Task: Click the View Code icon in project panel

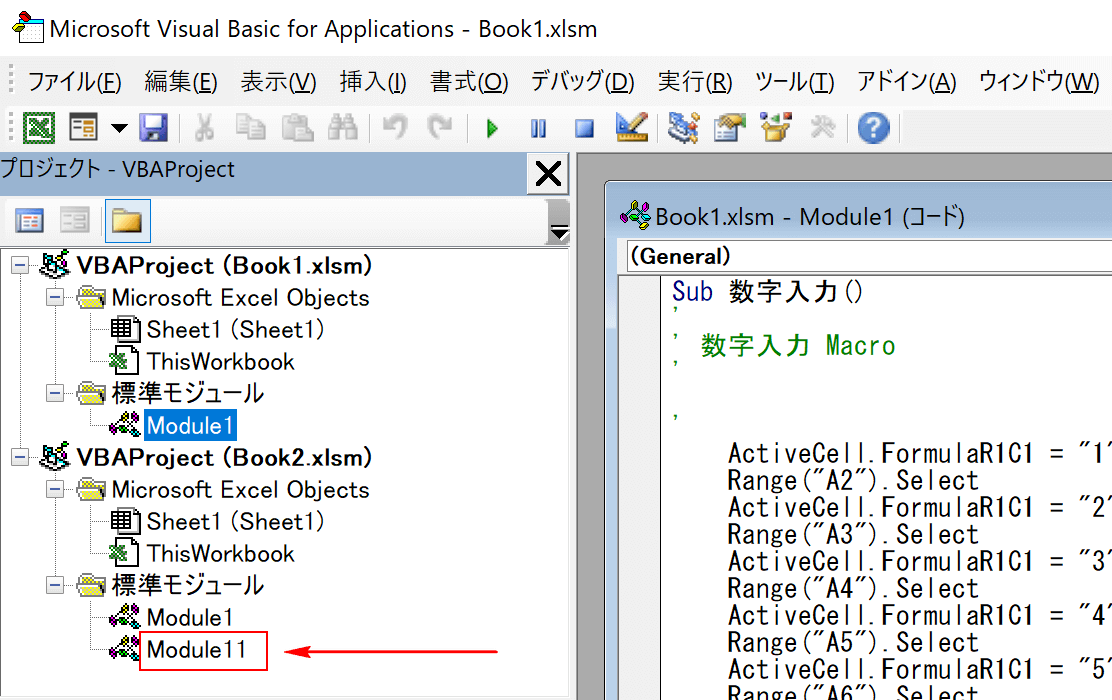Action: point(29,221)
